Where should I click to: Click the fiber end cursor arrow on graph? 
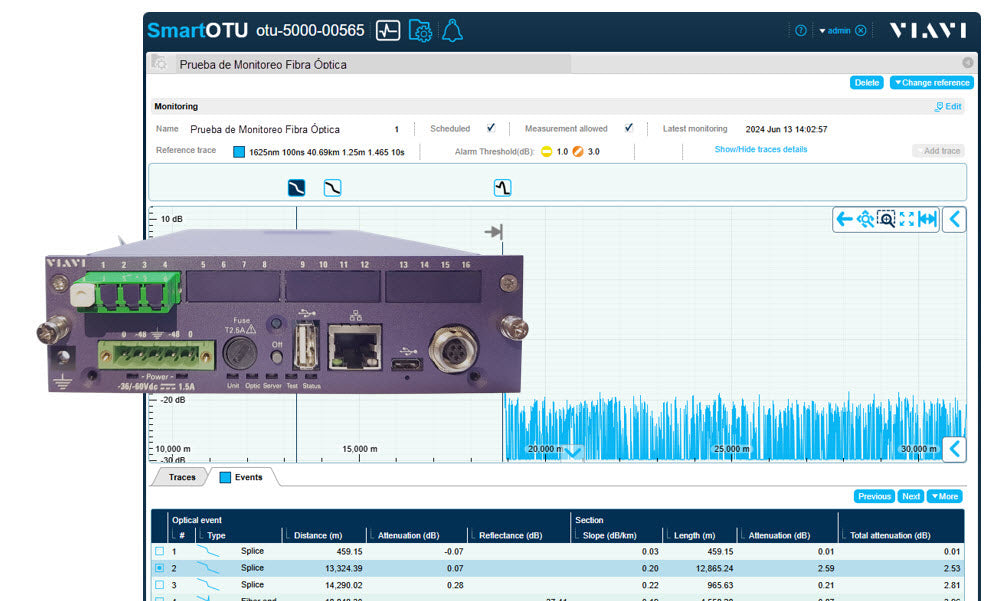pos(494,232)
